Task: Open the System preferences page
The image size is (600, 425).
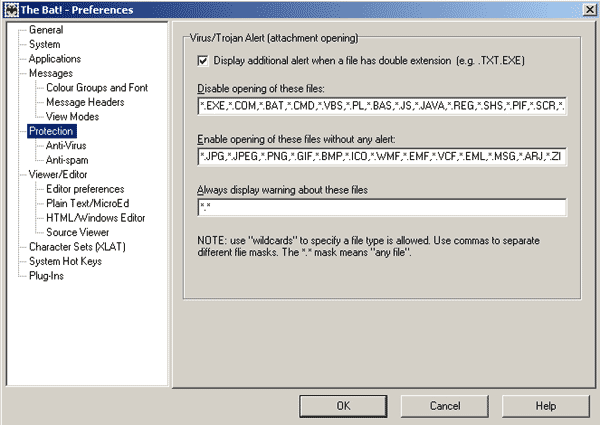Action: click(44, 44)
